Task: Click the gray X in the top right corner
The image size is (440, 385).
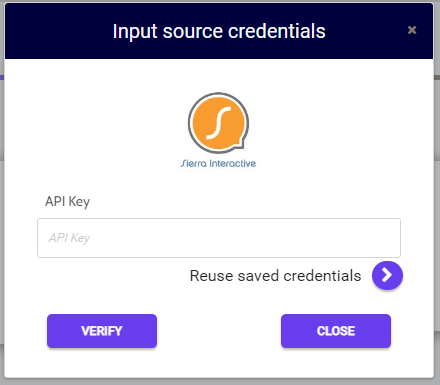Action: 412,30
